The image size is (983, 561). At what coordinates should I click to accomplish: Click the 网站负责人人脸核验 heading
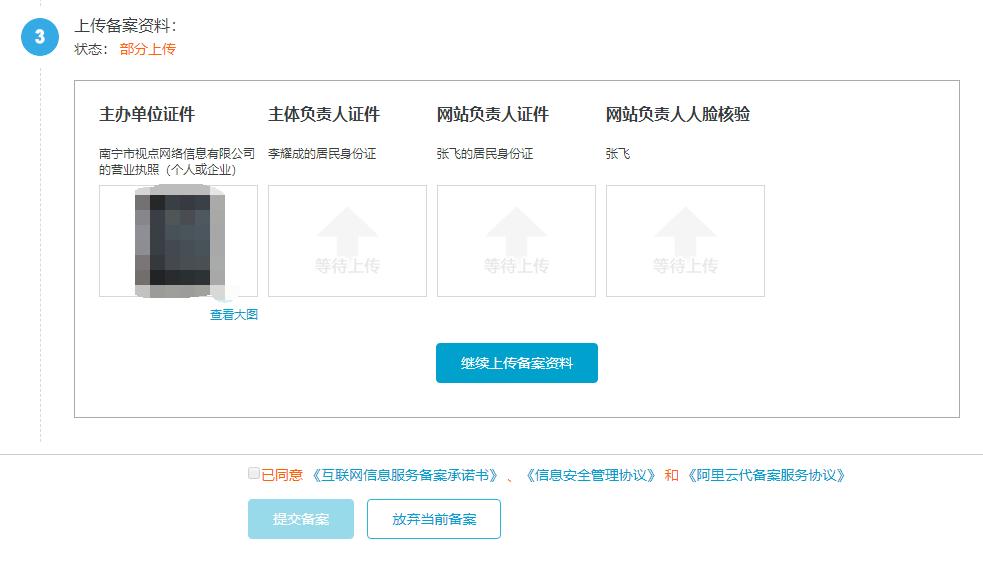[678, 114]
